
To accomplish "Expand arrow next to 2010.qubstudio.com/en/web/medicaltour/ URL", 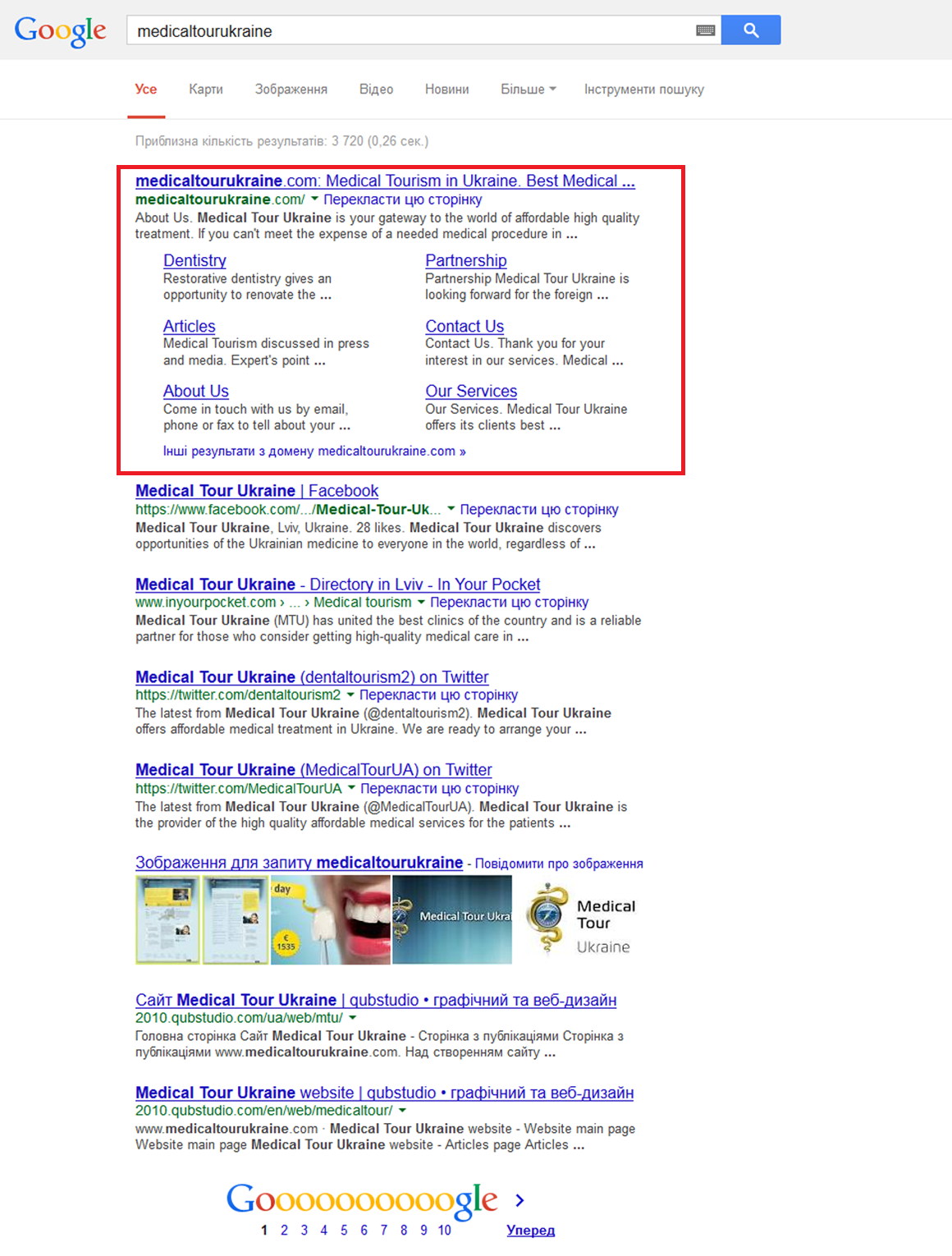I will 402,1111.
